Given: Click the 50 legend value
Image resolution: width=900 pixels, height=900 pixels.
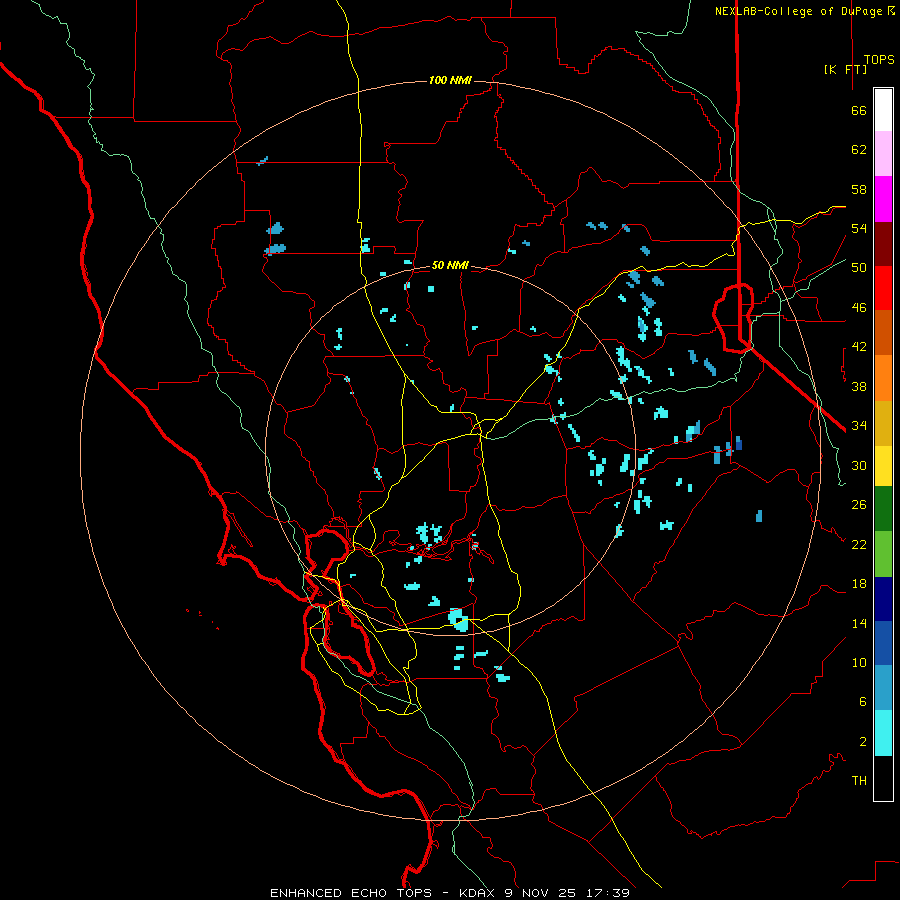Looking at the screenshot, I should pyautogui.click(x=859, y=268).
